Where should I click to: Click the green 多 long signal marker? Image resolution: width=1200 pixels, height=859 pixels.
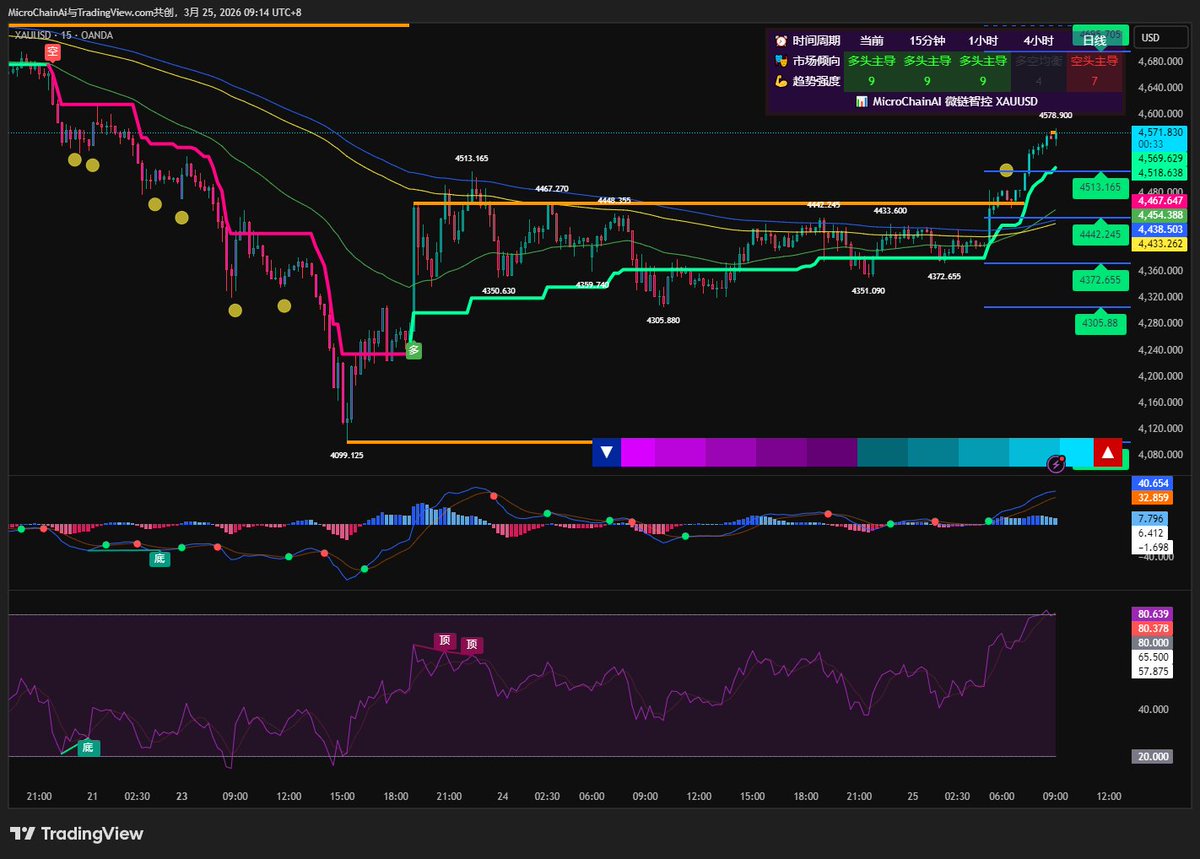coord(413,350)
